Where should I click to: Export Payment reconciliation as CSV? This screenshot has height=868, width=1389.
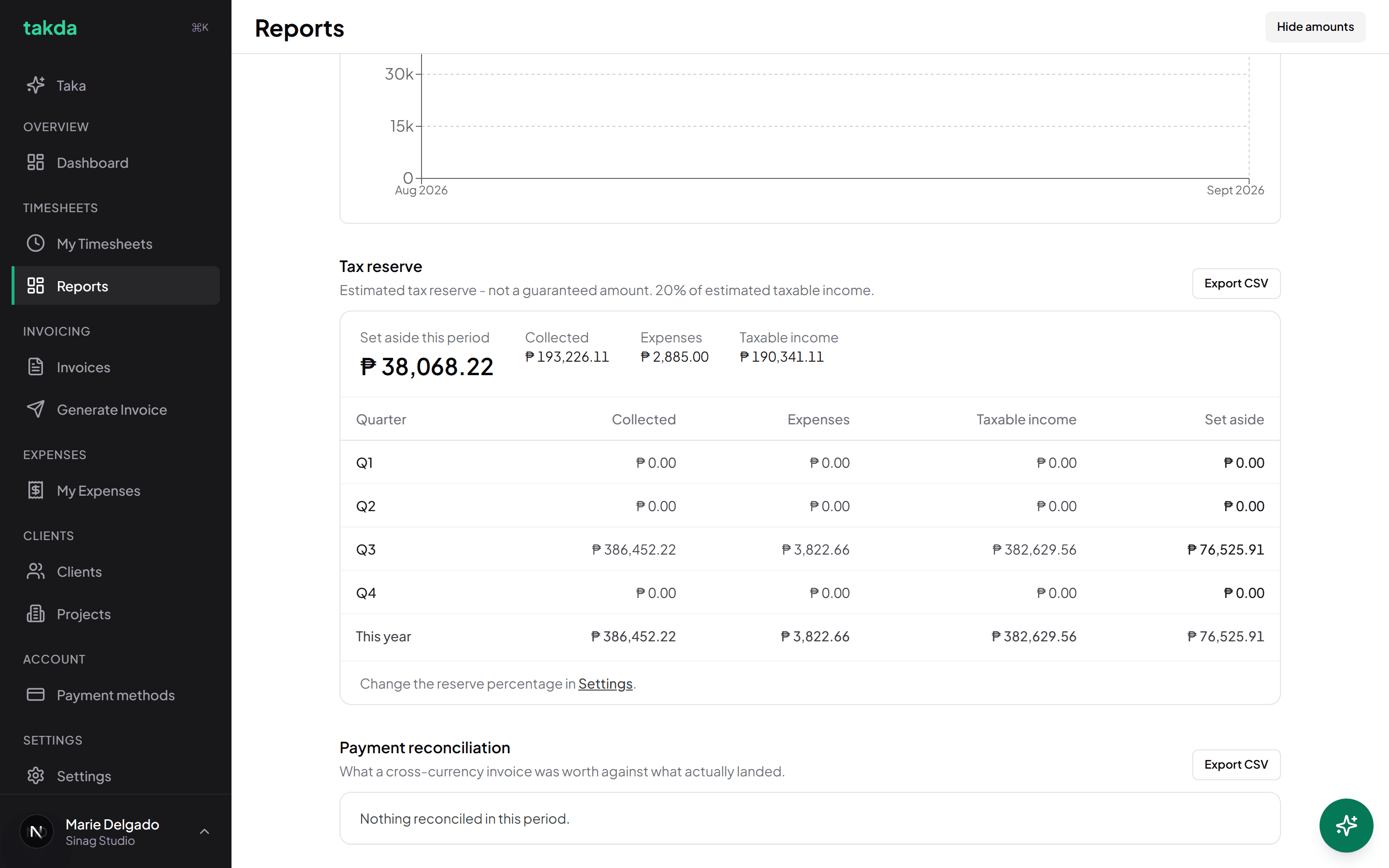tap(1236, 765)
